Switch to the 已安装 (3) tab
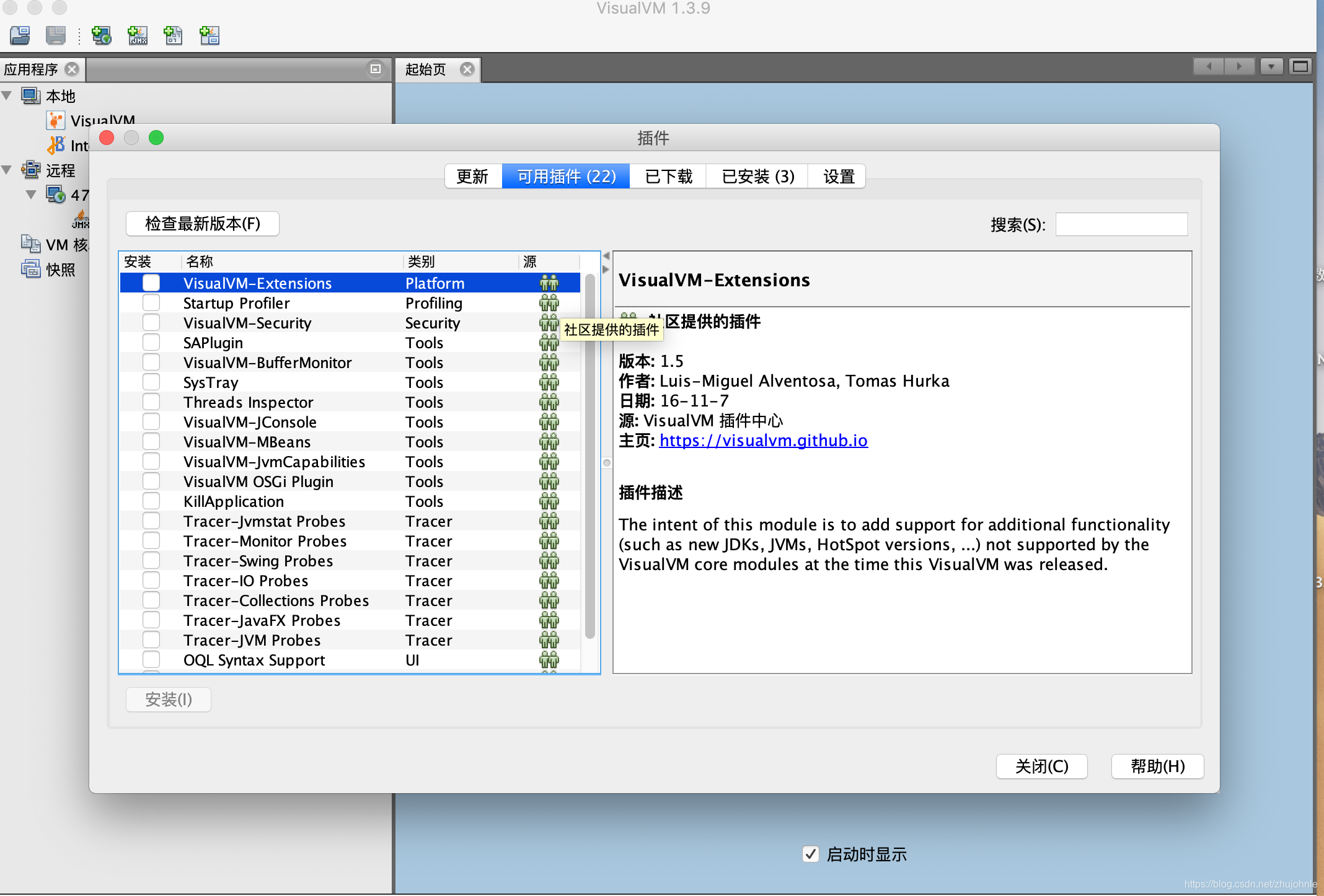This screenshot has width=1324, height=896. (x=757, y=177)
